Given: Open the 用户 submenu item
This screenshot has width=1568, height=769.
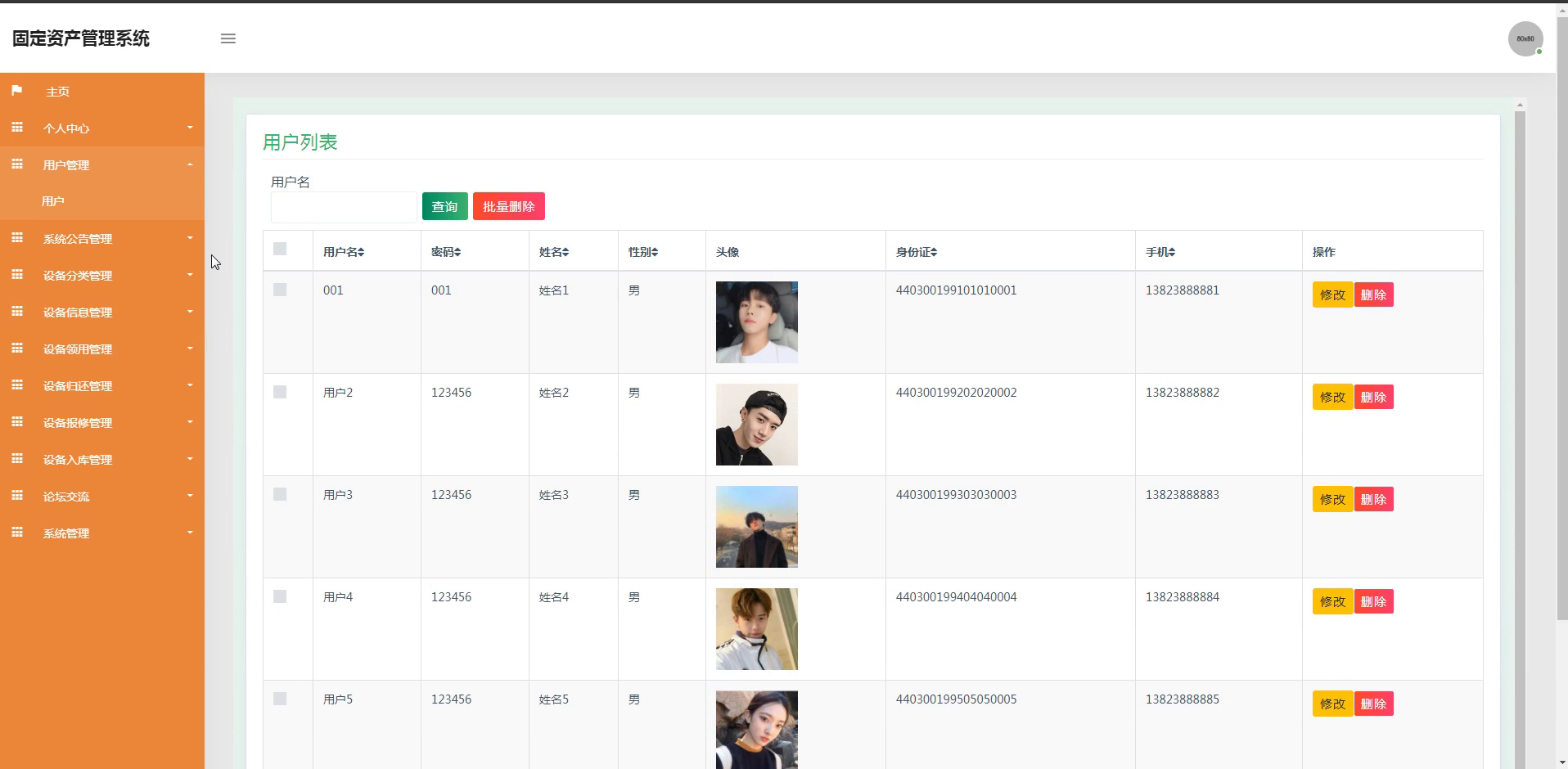Looking at the screenshot, I should click(102, 201).
